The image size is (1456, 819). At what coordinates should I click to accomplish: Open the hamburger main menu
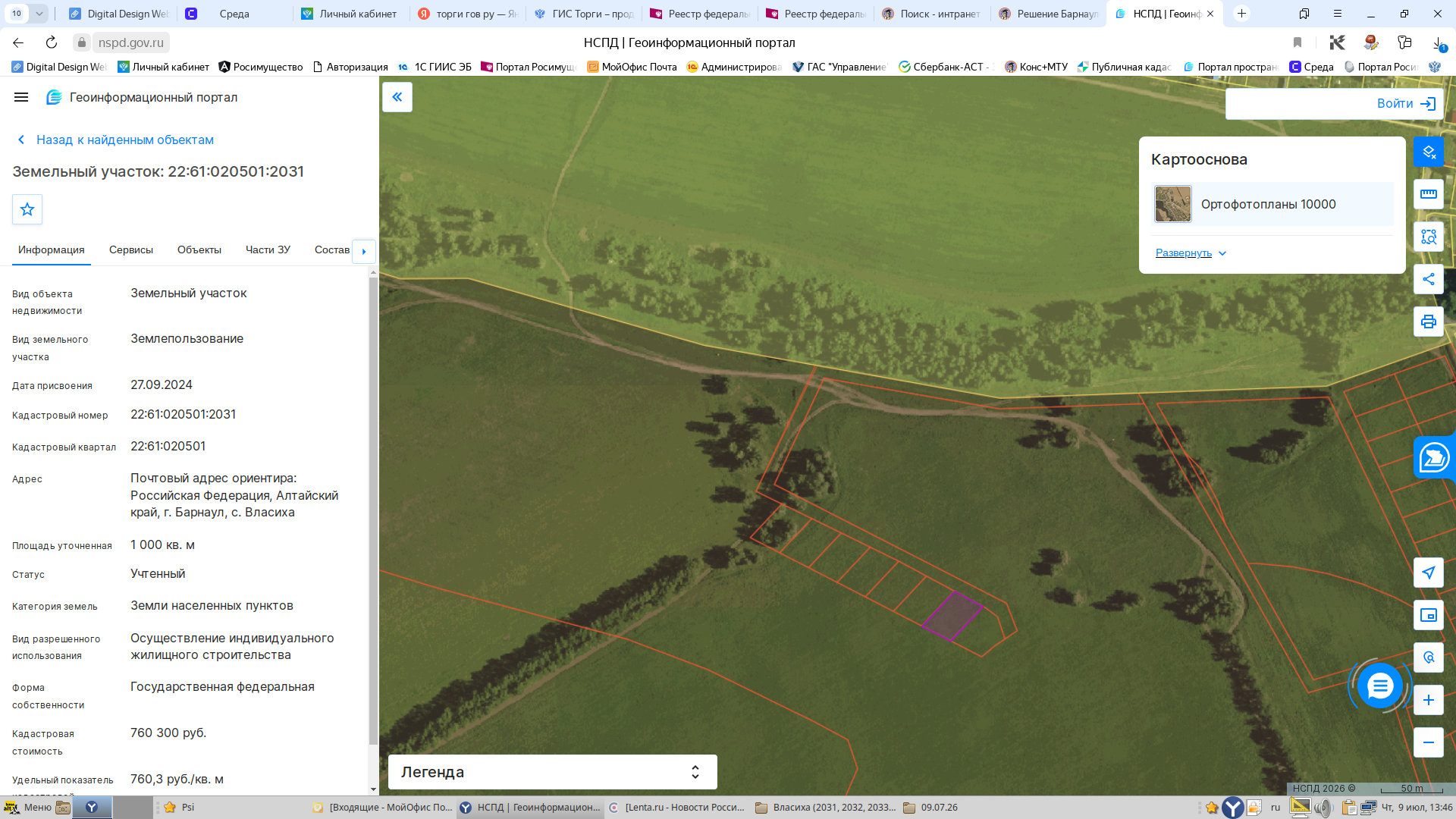click(x=21, y=97)
